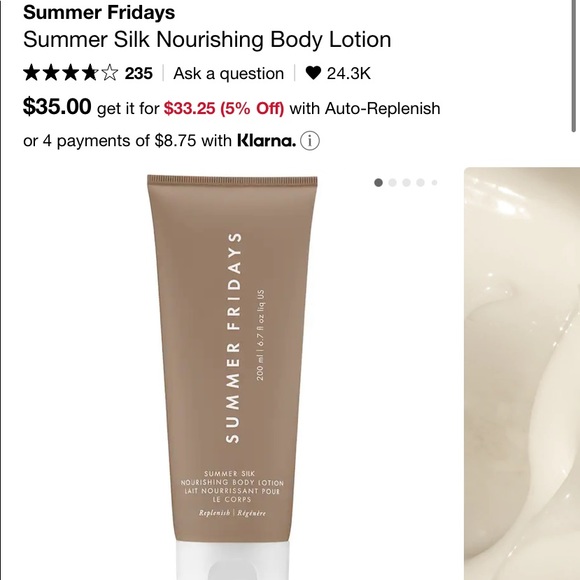
Task: Click the heart loves icon
Action: [313, 73]
